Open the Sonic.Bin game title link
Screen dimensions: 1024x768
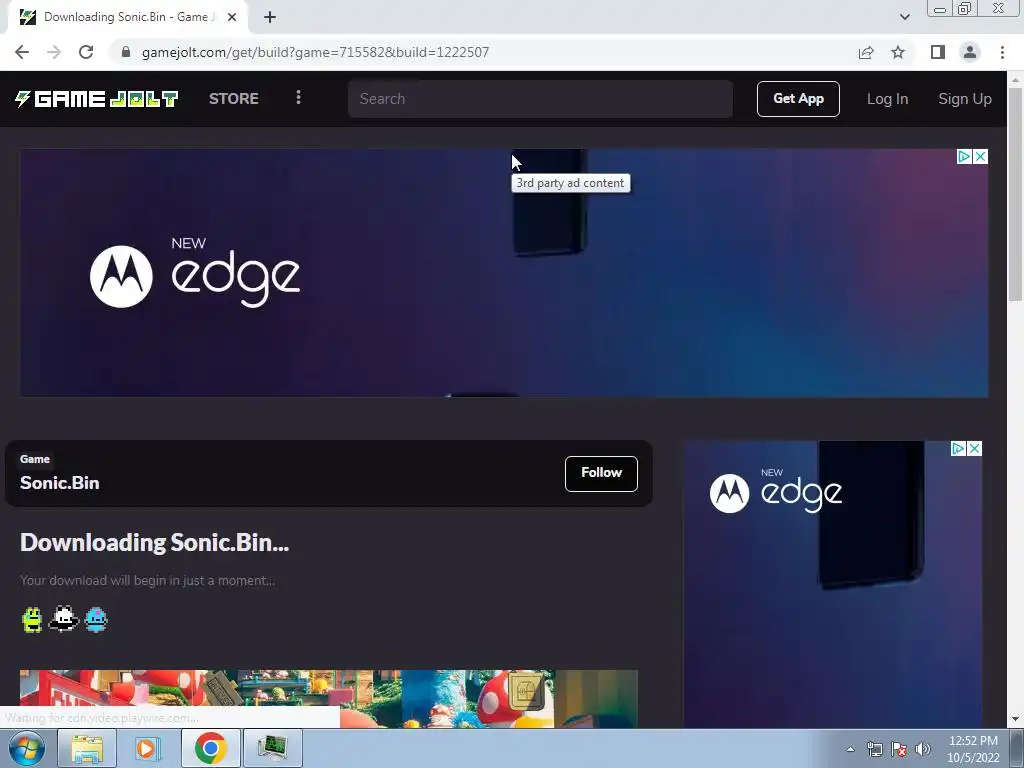tap(59, 483)
